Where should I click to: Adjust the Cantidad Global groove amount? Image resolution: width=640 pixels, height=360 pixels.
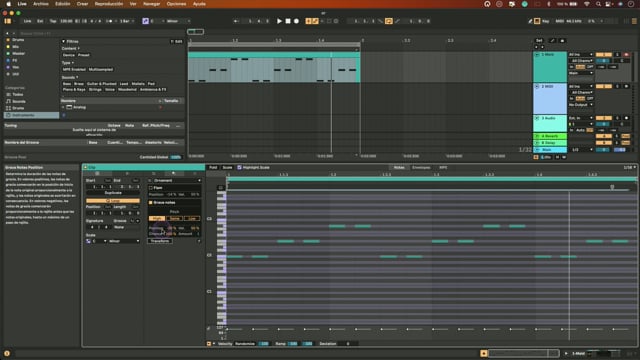(x=176, y=157)
